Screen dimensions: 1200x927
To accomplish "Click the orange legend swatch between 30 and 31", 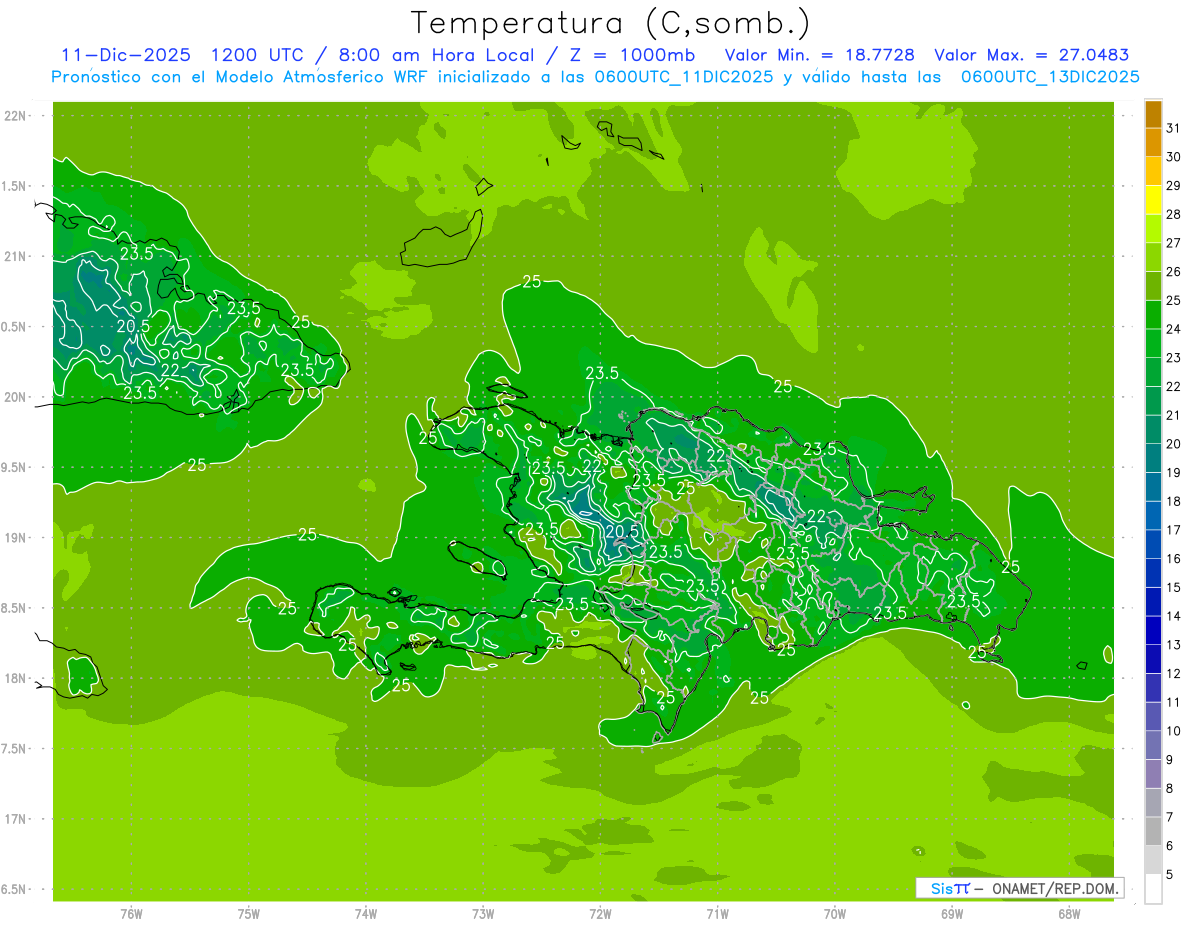I will tap(1153, 143).
